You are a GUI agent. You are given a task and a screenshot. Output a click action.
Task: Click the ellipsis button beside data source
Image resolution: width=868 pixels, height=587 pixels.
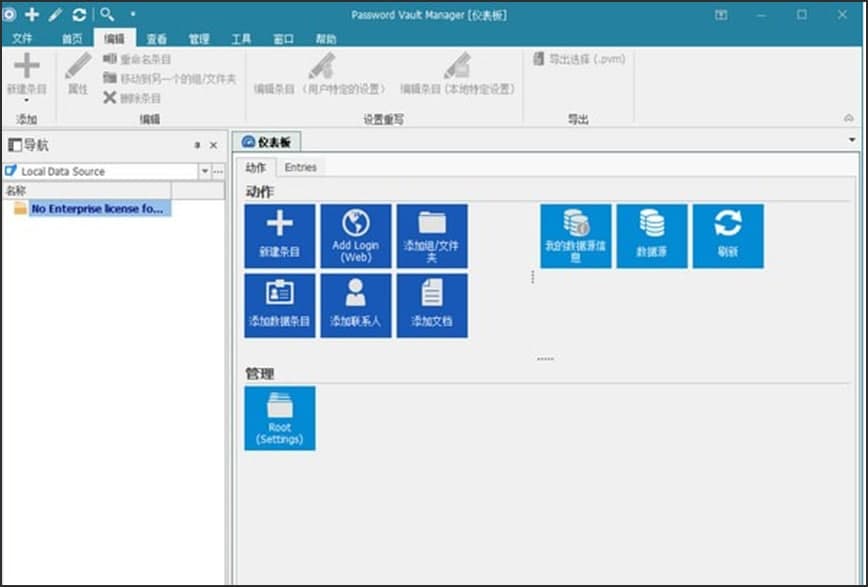pos(218,171)
